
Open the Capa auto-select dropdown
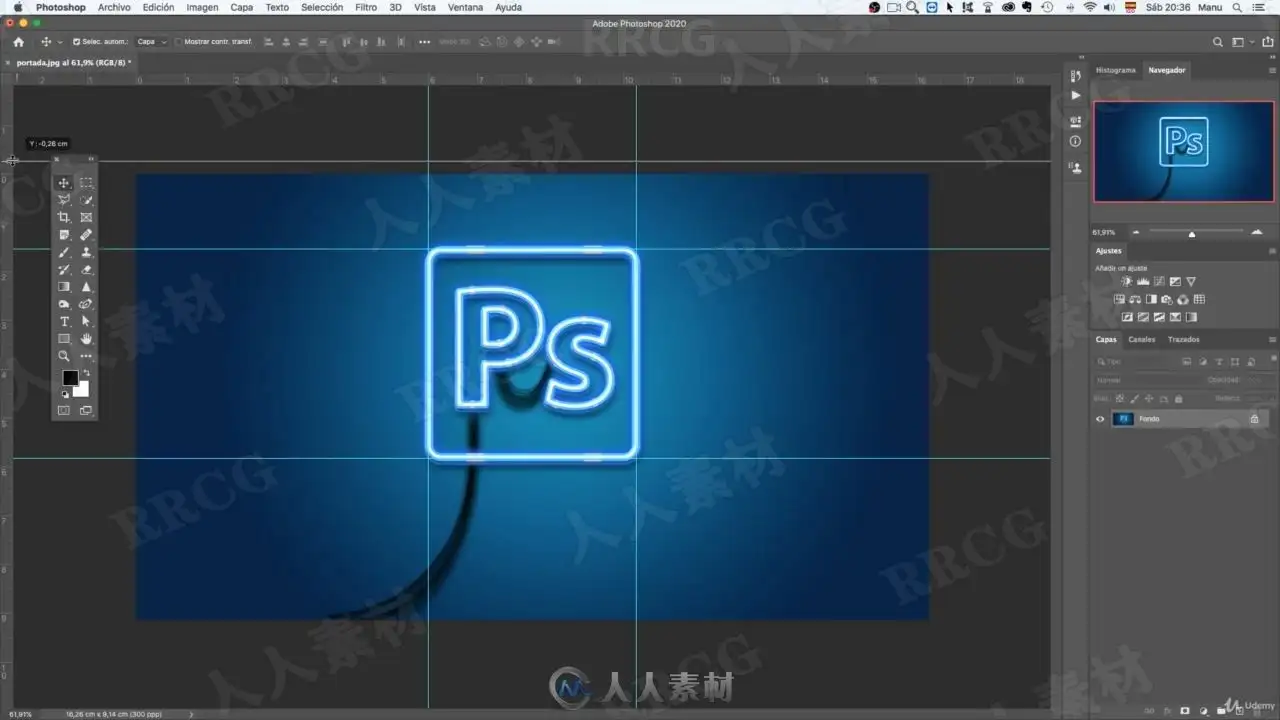click(x=150, y=42)
